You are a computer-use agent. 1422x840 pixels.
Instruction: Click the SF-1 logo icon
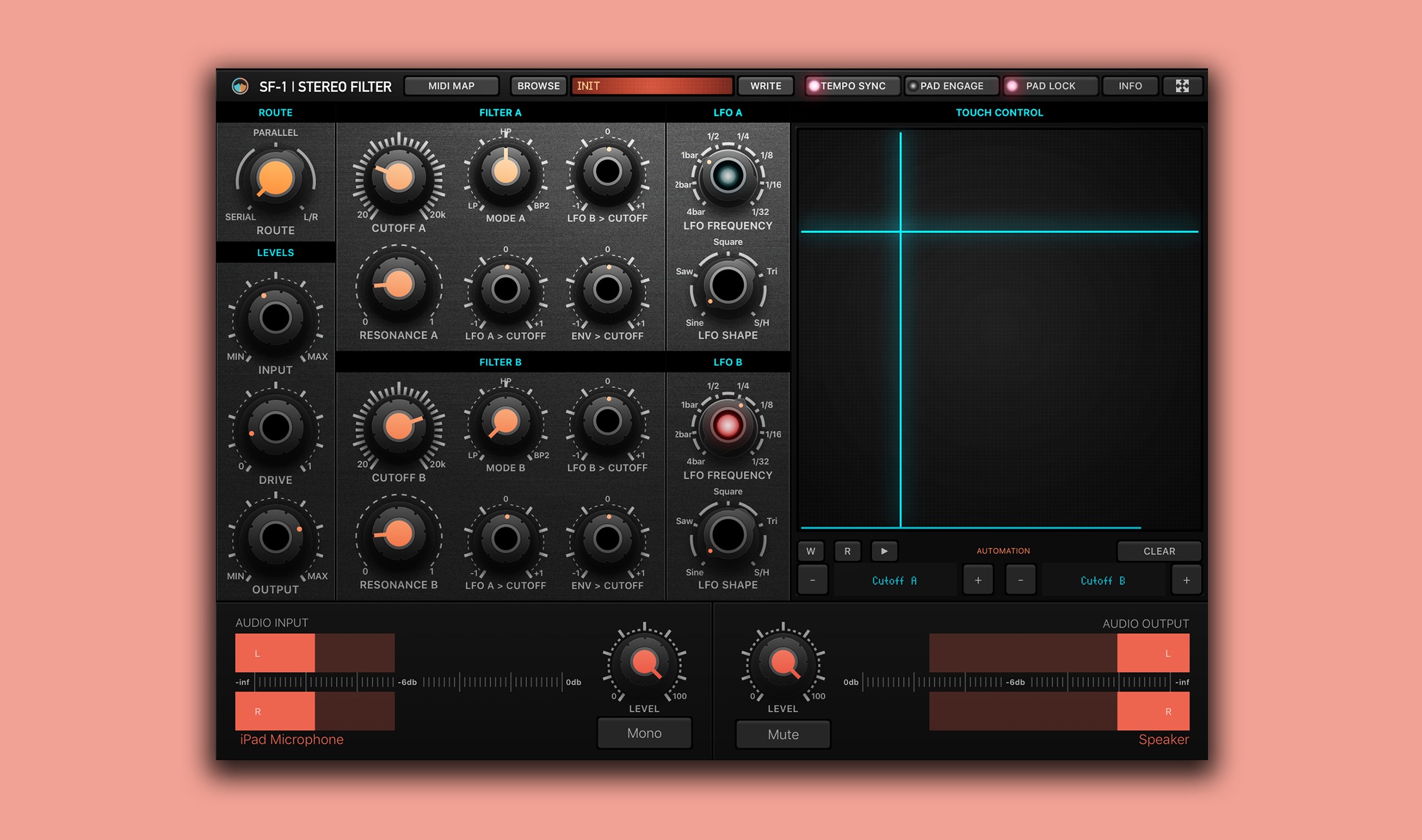click(x=242, y=86)
